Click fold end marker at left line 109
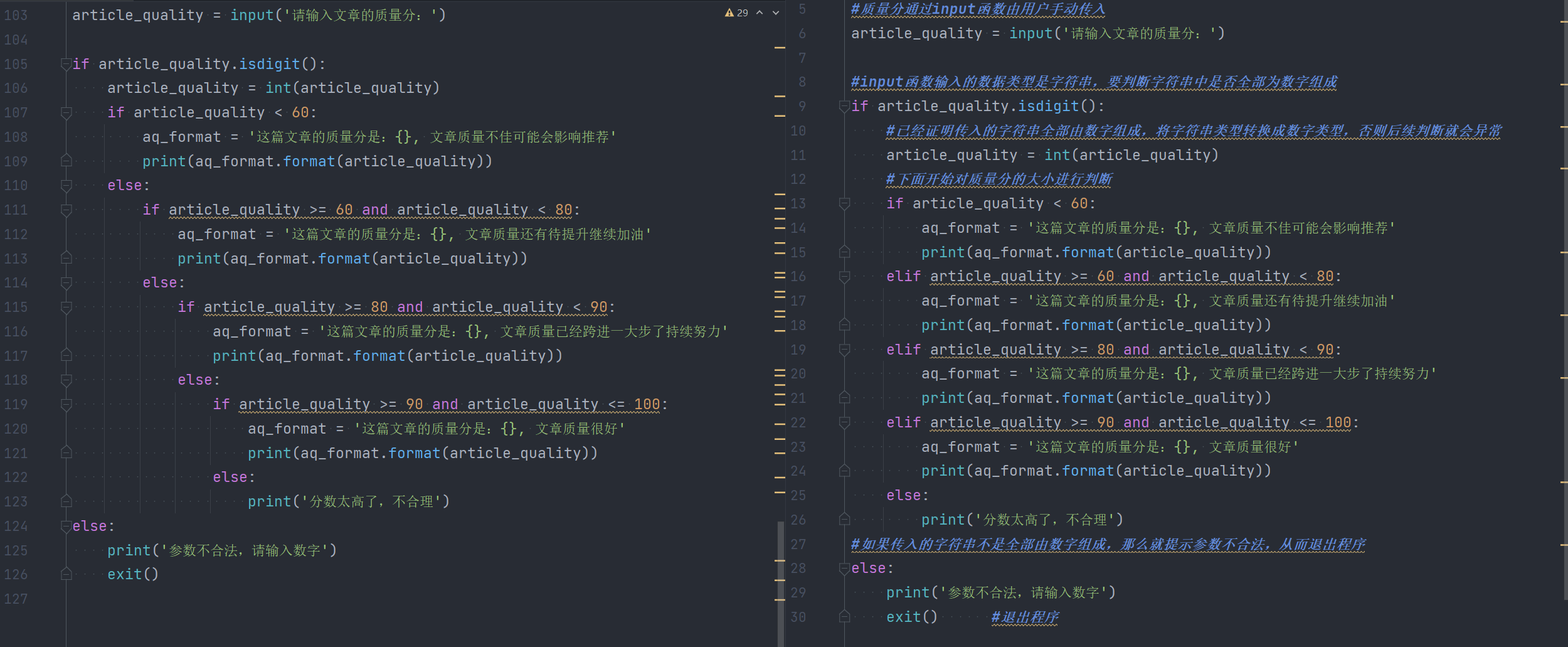This screenshot has width=1568, height=647. (x=66, y=161)
